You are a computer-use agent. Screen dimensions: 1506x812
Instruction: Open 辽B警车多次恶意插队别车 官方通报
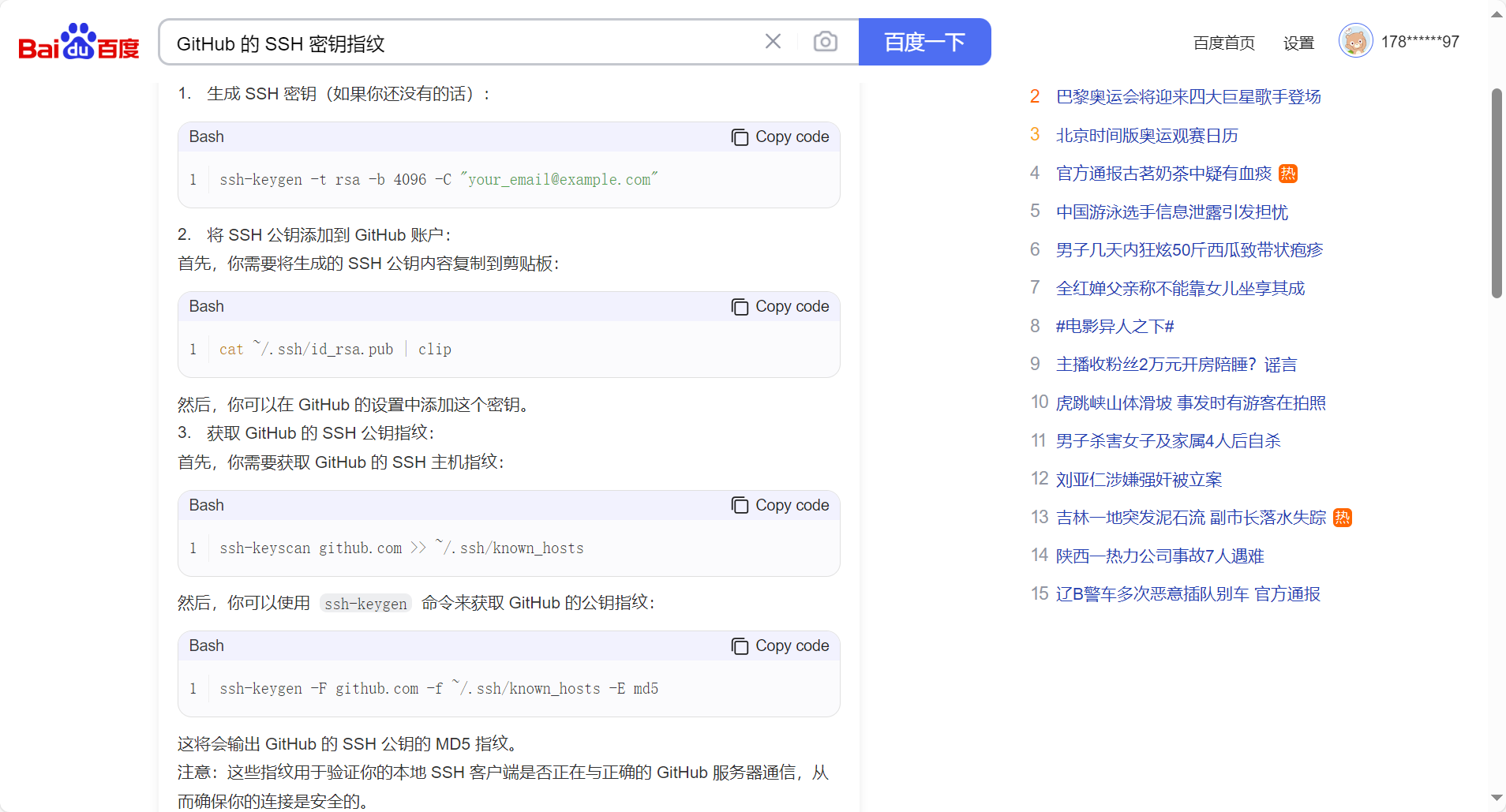point(1188,594)
